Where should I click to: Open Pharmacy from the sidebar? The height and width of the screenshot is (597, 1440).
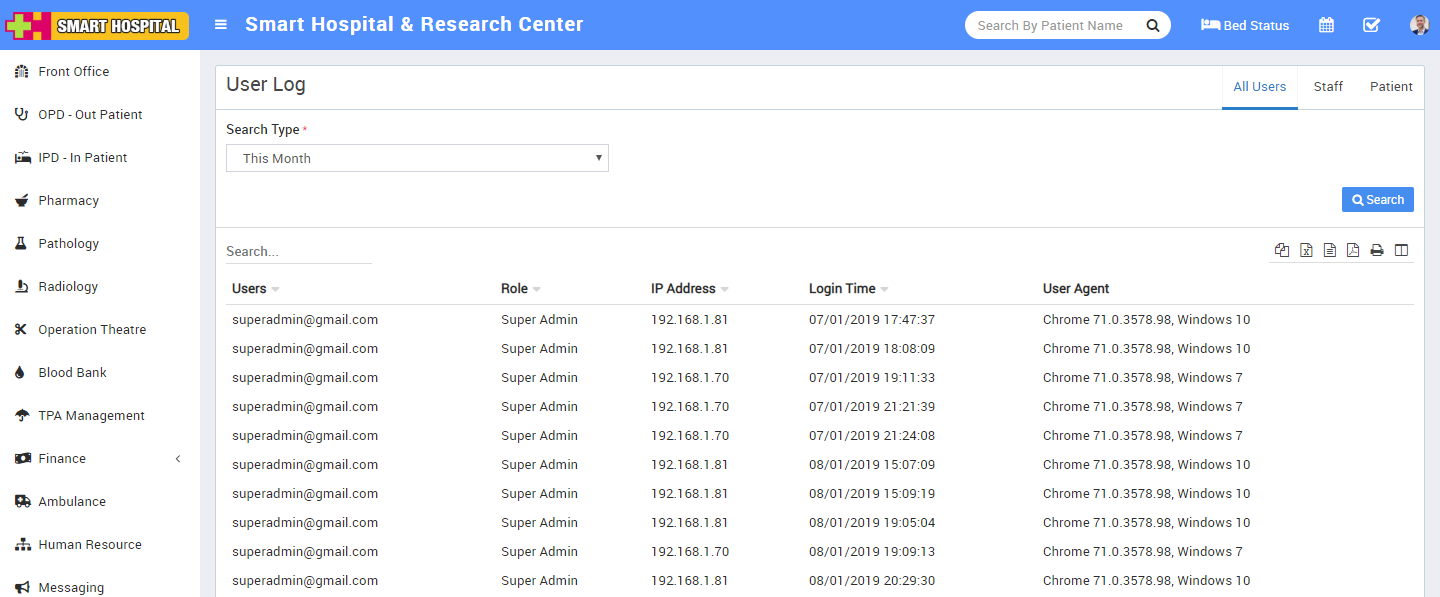point(68,201)
